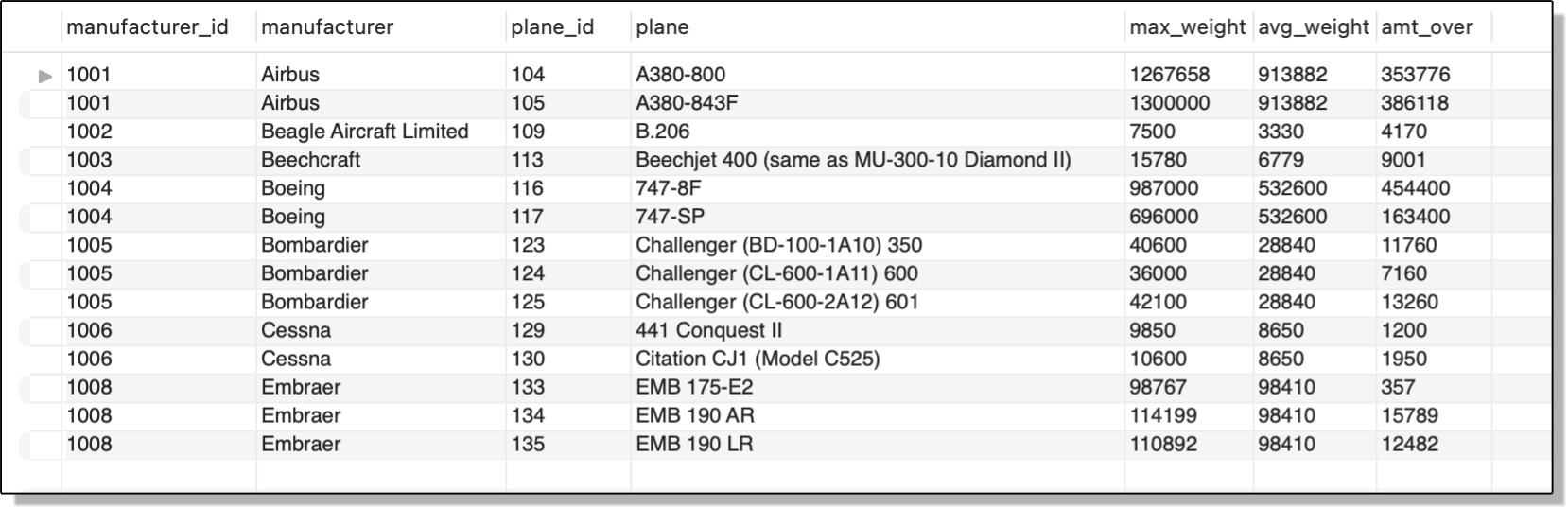1568x509 pixels.
Task: Click the Citation CJ1 (Model C525) cell
Action: 878,359
